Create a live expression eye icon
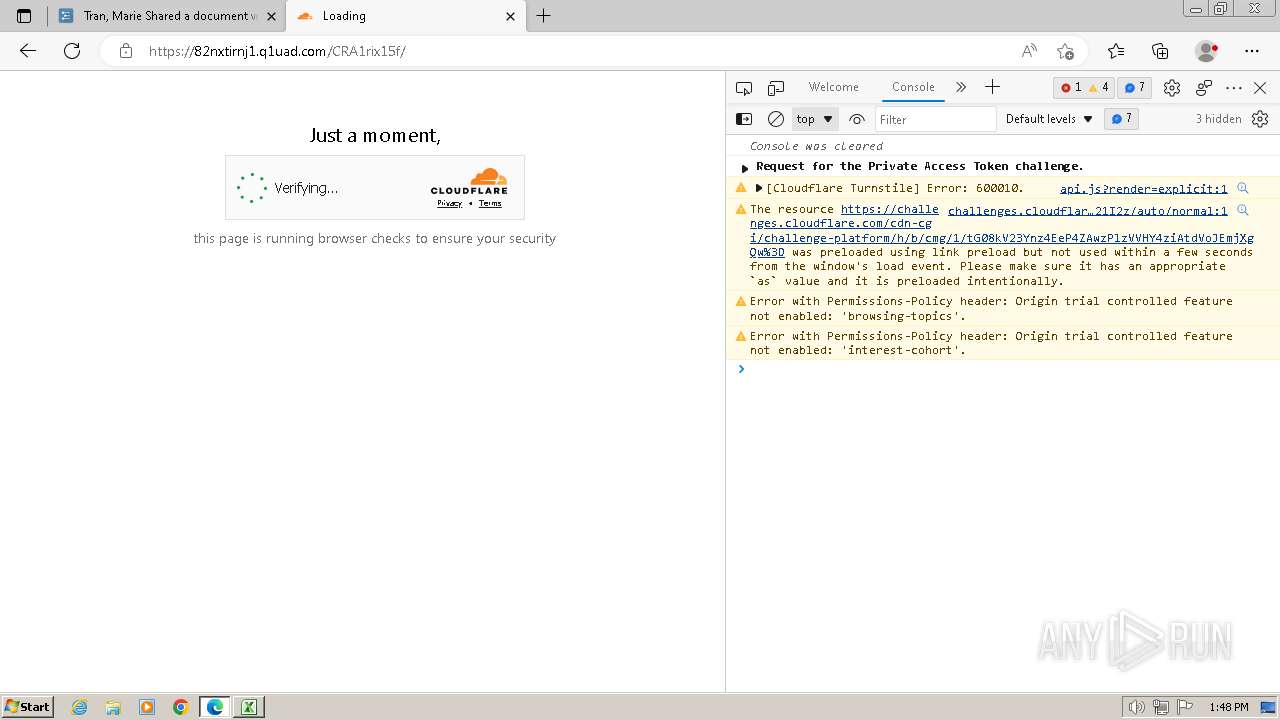 (857, 119)
